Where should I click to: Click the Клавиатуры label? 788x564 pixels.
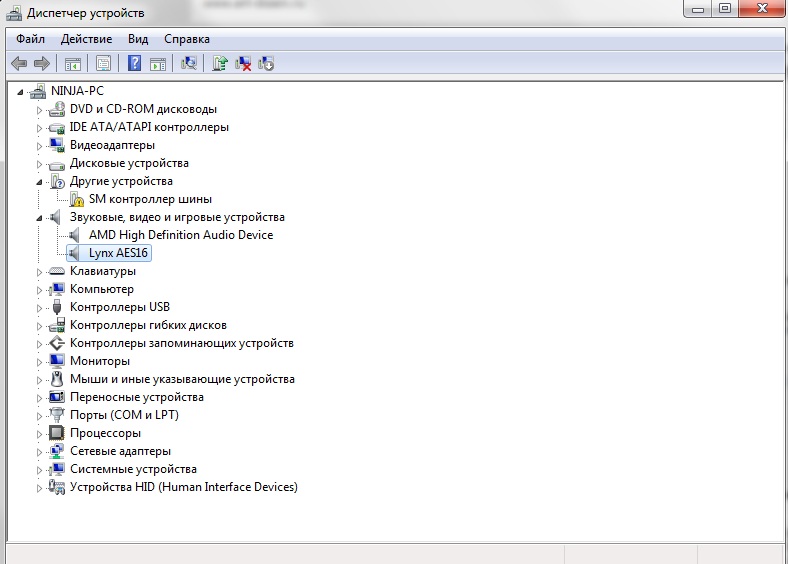coord(103,271)
